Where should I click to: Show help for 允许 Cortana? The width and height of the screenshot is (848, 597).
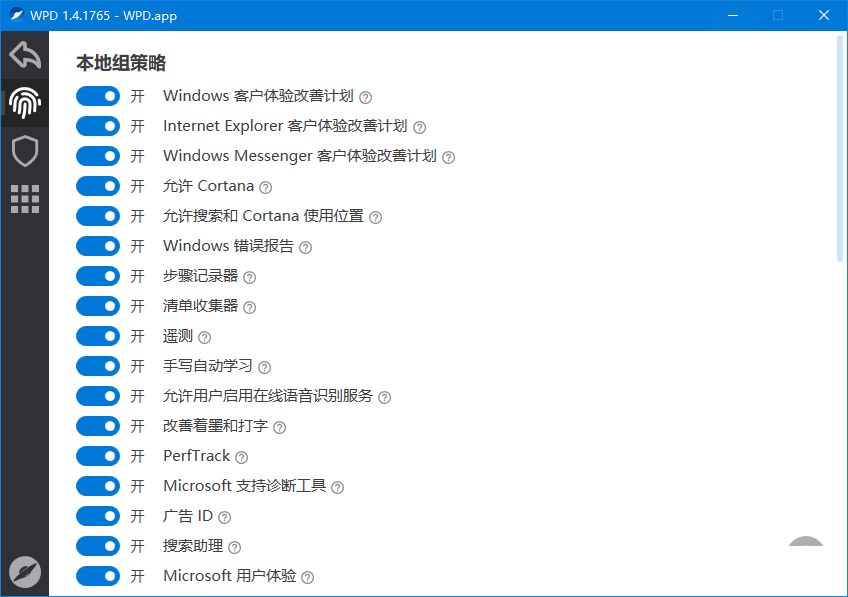click(266, 188)
